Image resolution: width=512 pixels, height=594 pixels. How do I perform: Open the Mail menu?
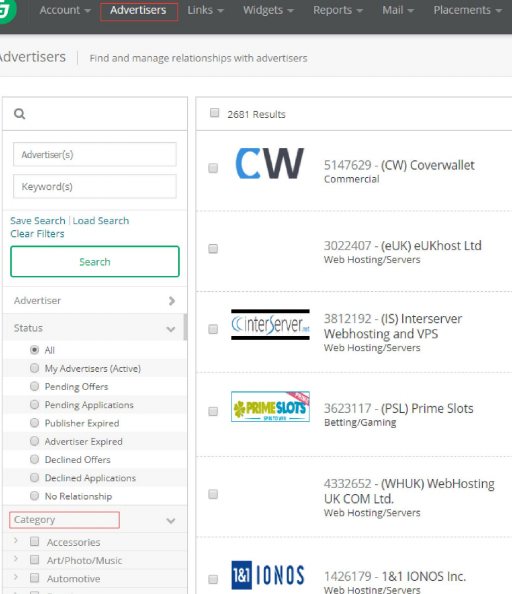click(398, 10)
